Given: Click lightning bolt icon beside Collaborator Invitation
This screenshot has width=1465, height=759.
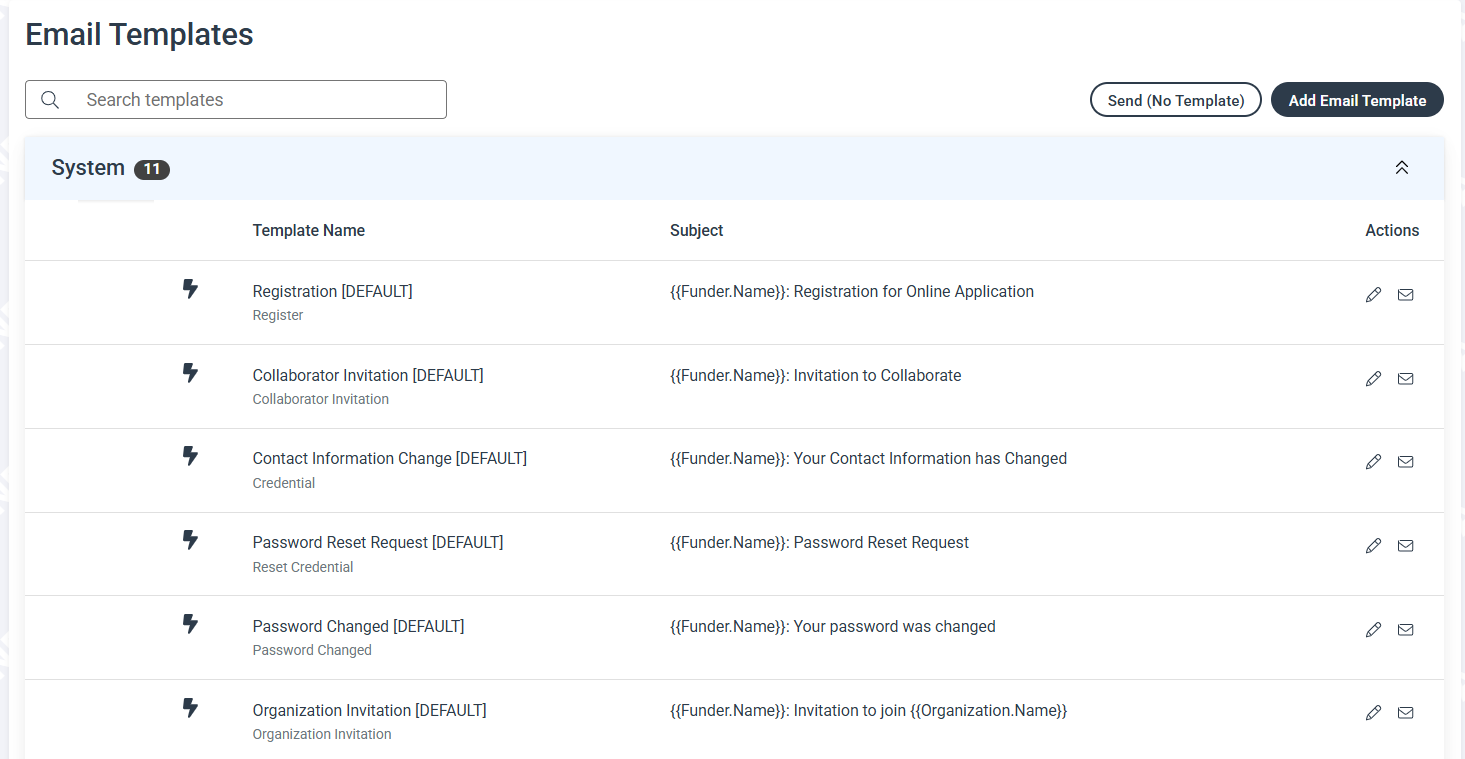Looking at the screenshot, I should point(190,373).
